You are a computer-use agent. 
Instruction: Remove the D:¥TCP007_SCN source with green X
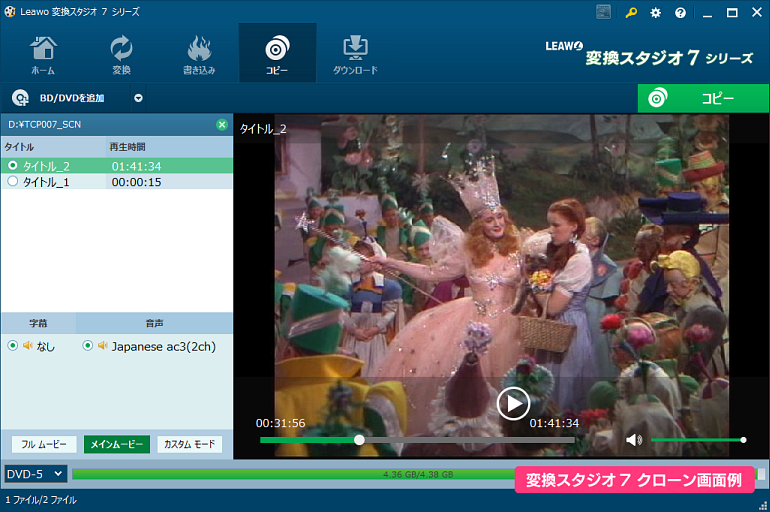tap(222, 125)
